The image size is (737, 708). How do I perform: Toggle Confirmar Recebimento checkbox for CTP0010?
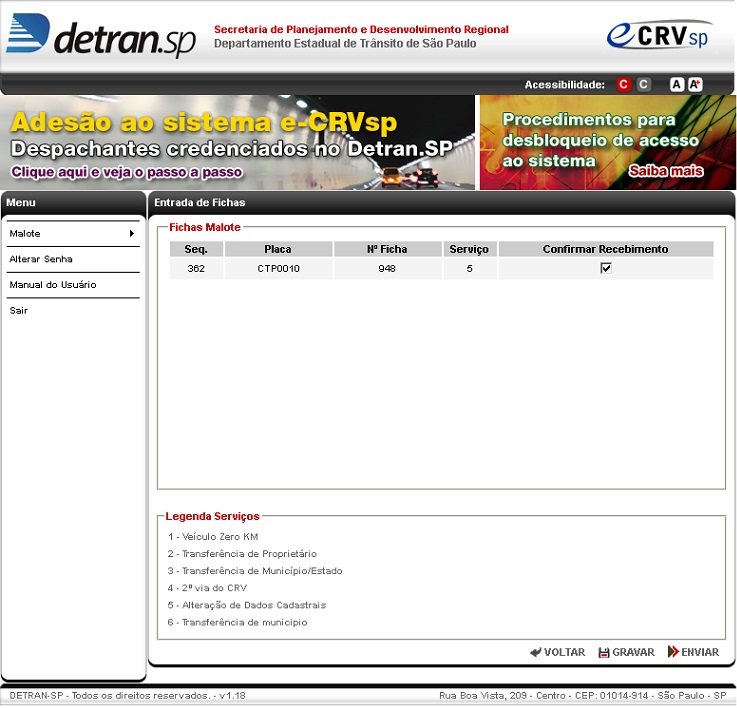606,268
